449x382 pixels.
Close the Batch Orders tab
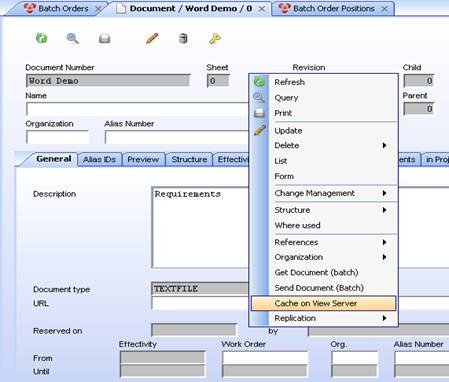pyautogui.click(x=98, y=9)
